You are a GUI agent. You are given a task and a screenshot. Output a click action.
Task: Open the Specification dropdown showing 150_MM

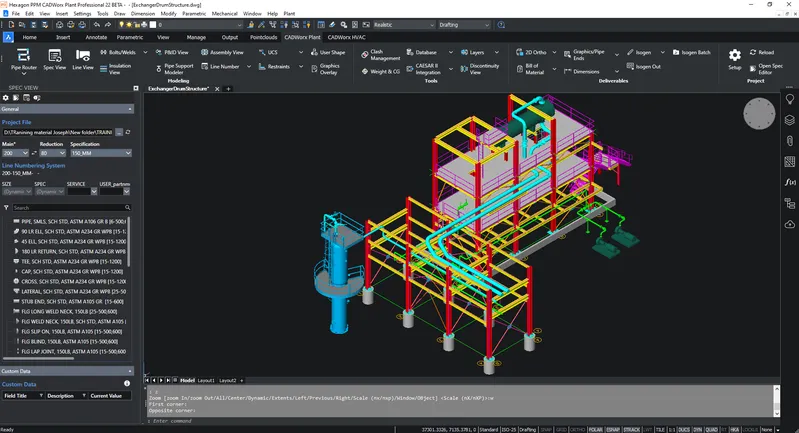100,153
